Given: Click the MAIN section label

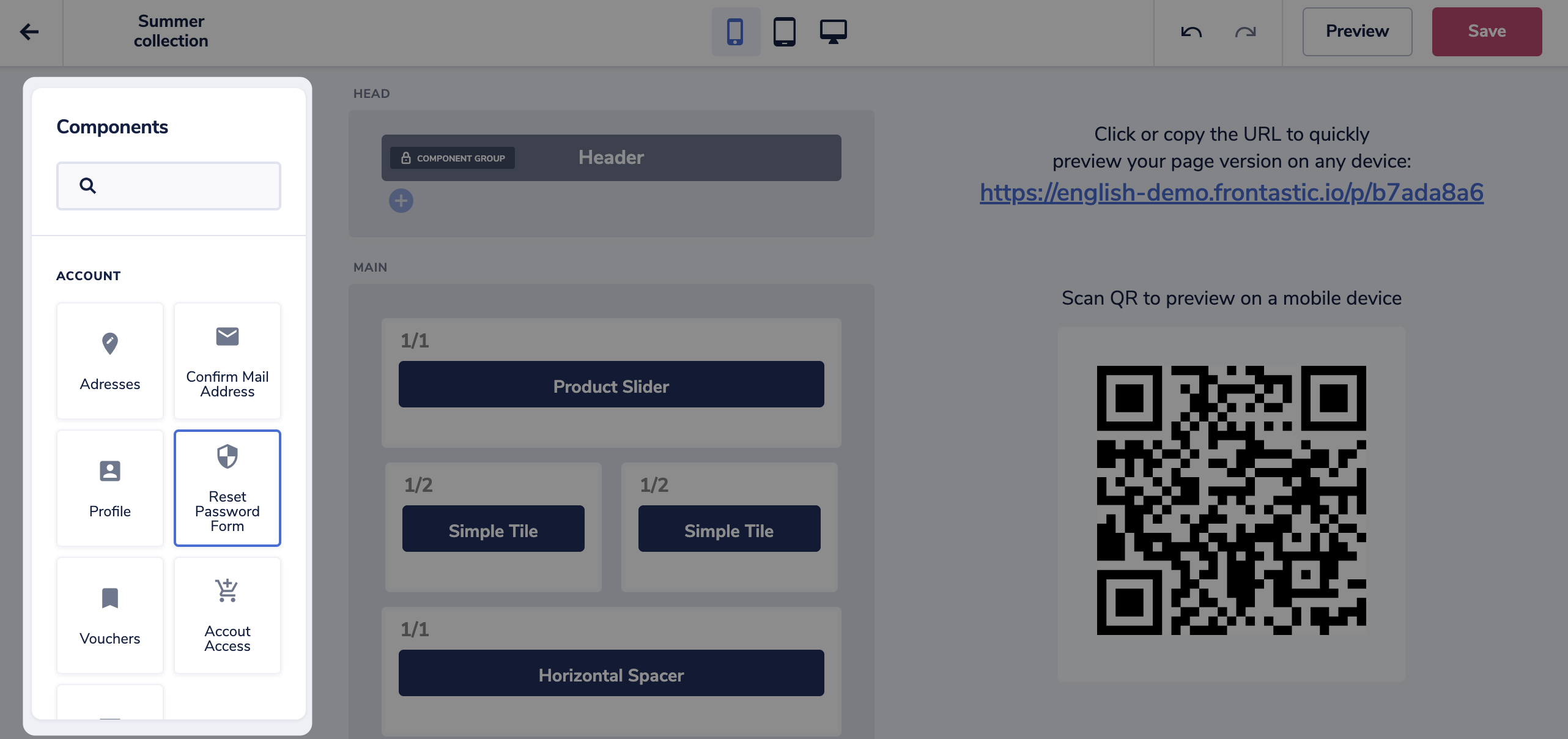Looking at the screenshot, I should tap(371, 267).
